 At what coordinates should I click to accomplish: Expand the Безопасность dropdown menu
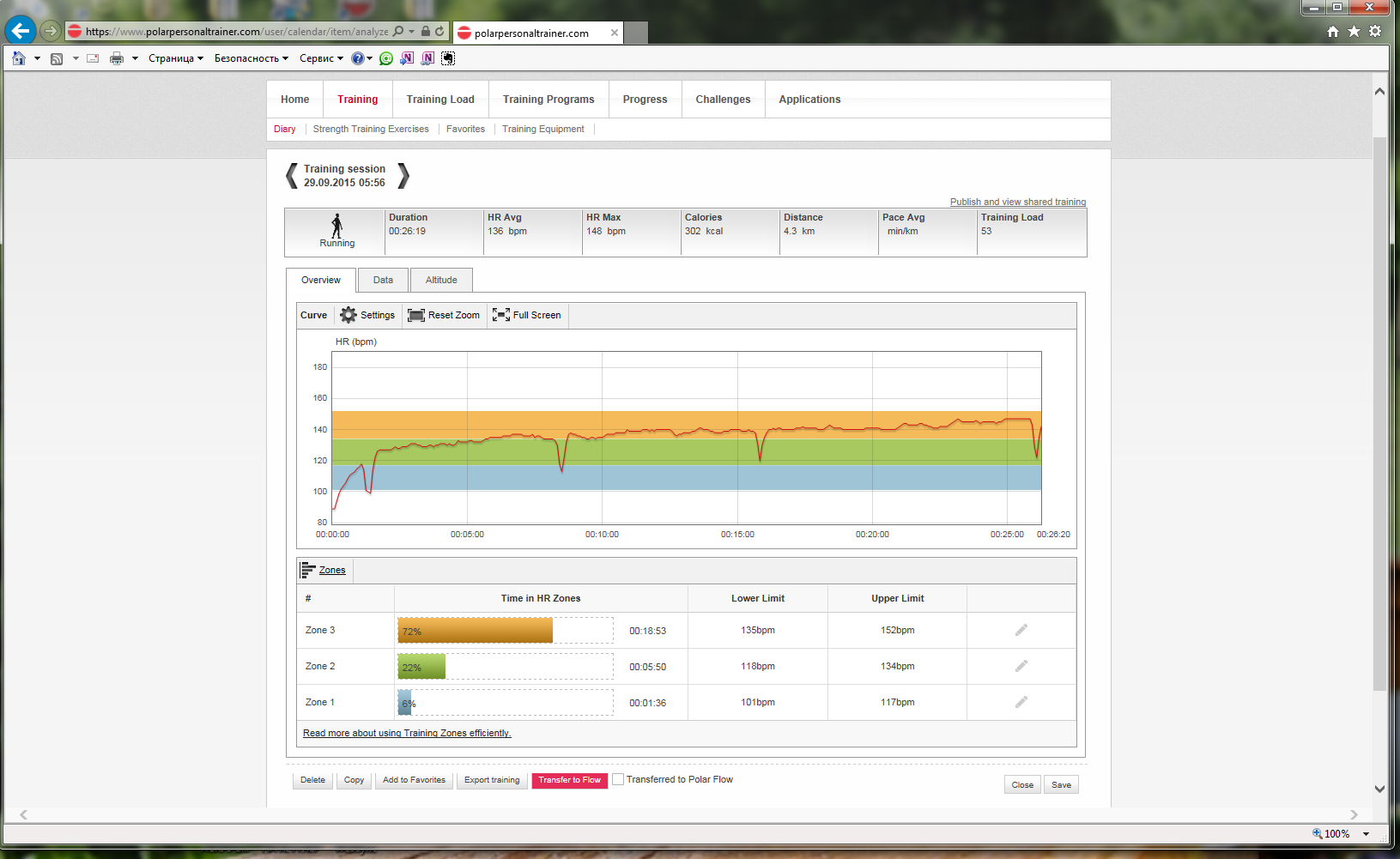[251, 58]
